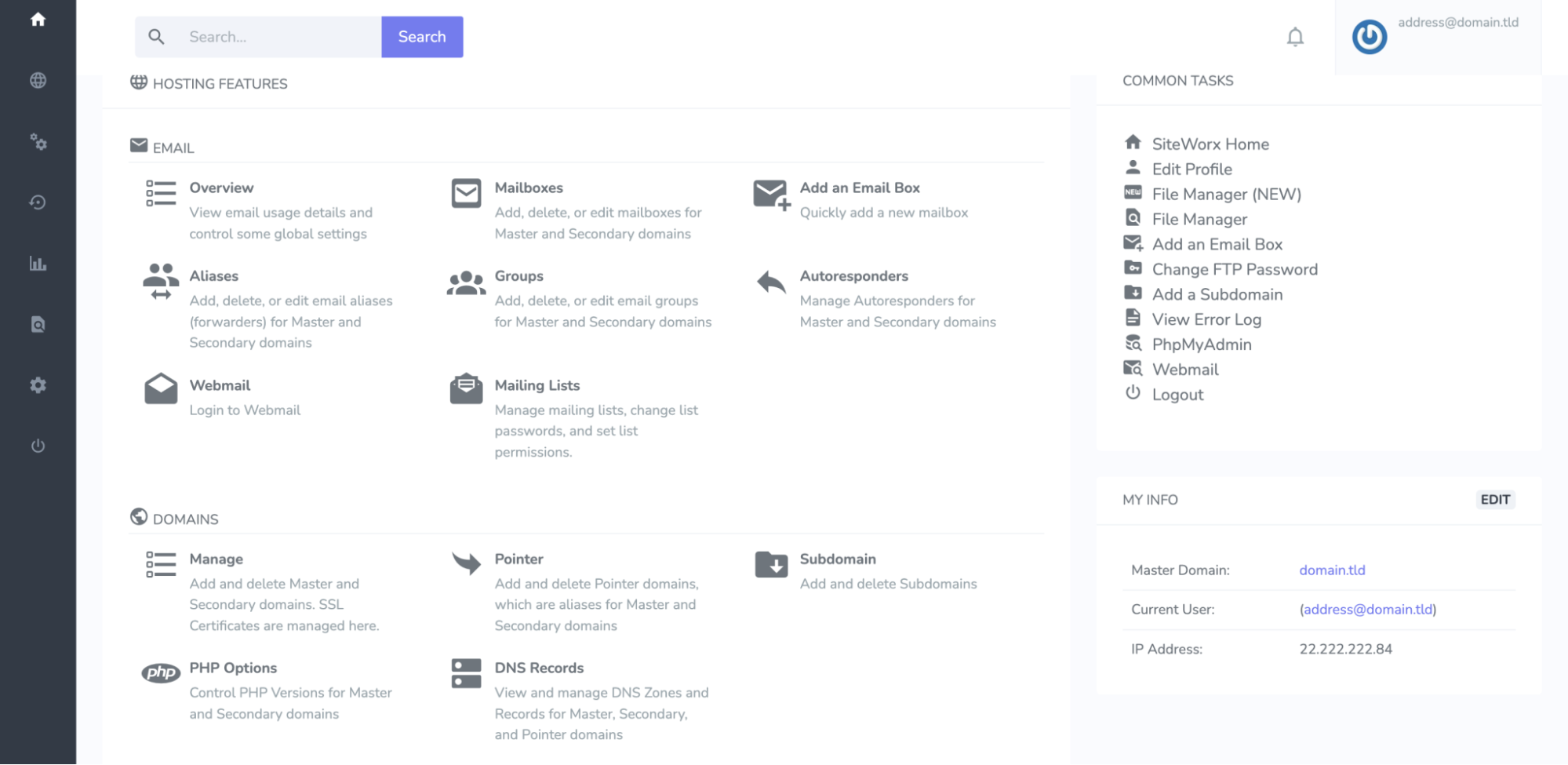Click the Search button

422,36
